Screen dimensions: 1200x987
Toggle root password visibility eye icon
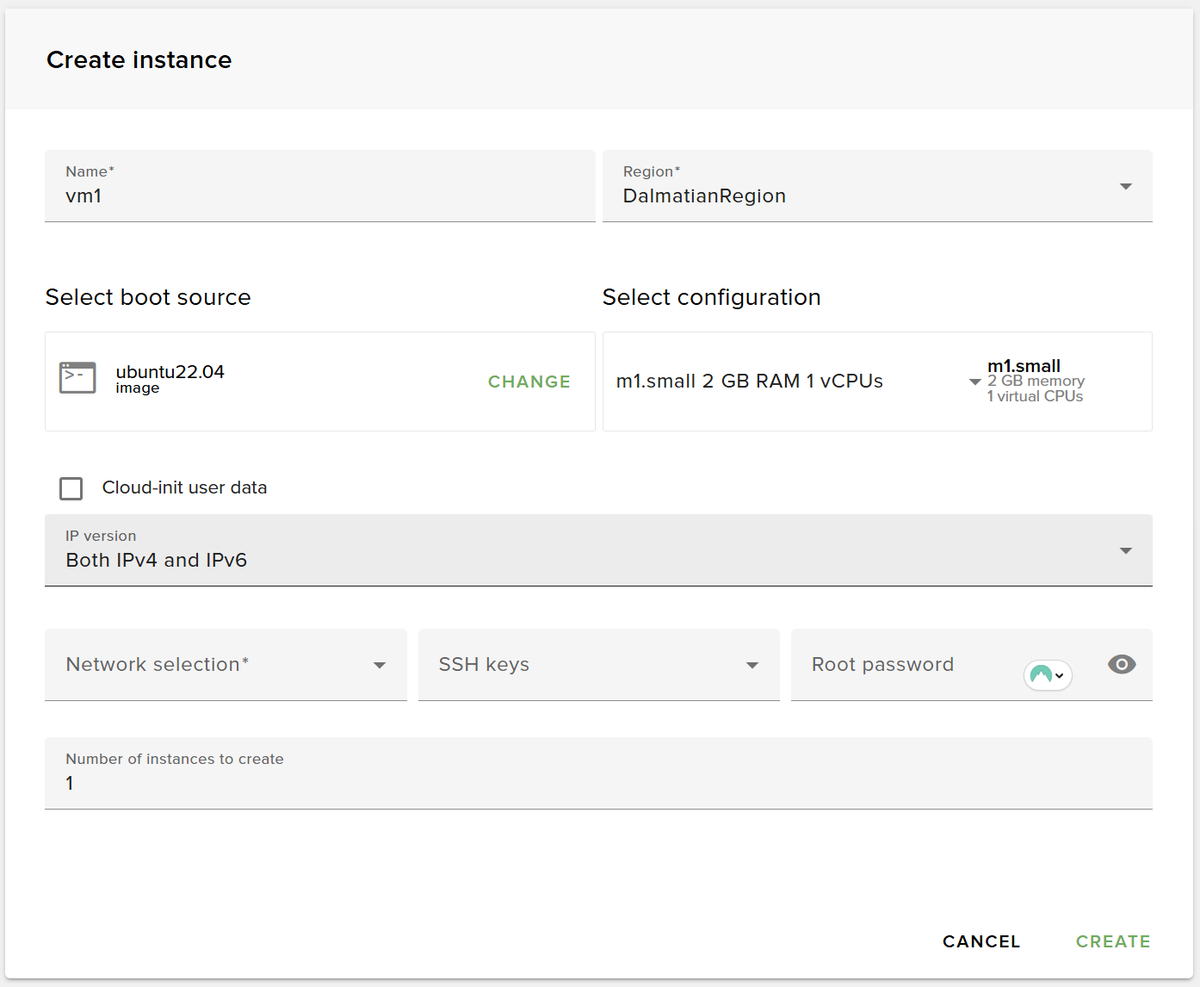(1122, 664)
